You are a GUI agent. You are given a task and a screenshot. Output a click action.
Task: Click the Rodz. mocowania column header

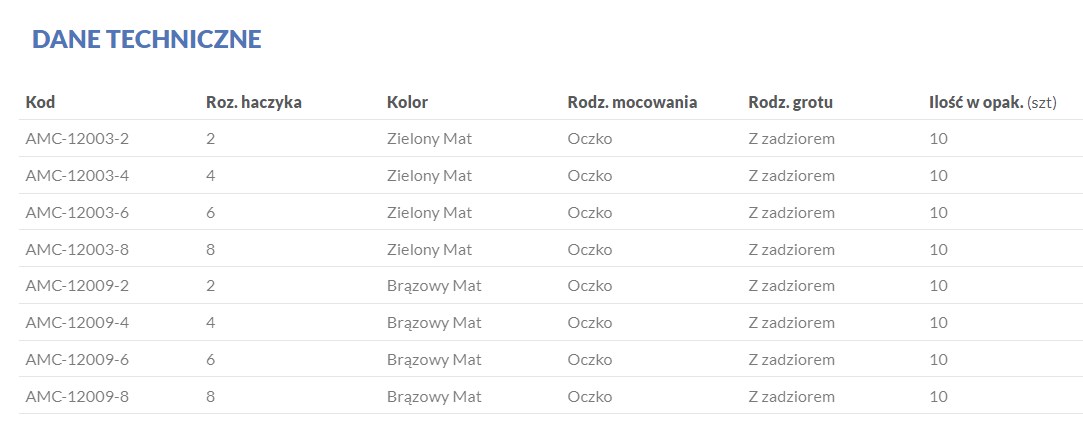632,102
